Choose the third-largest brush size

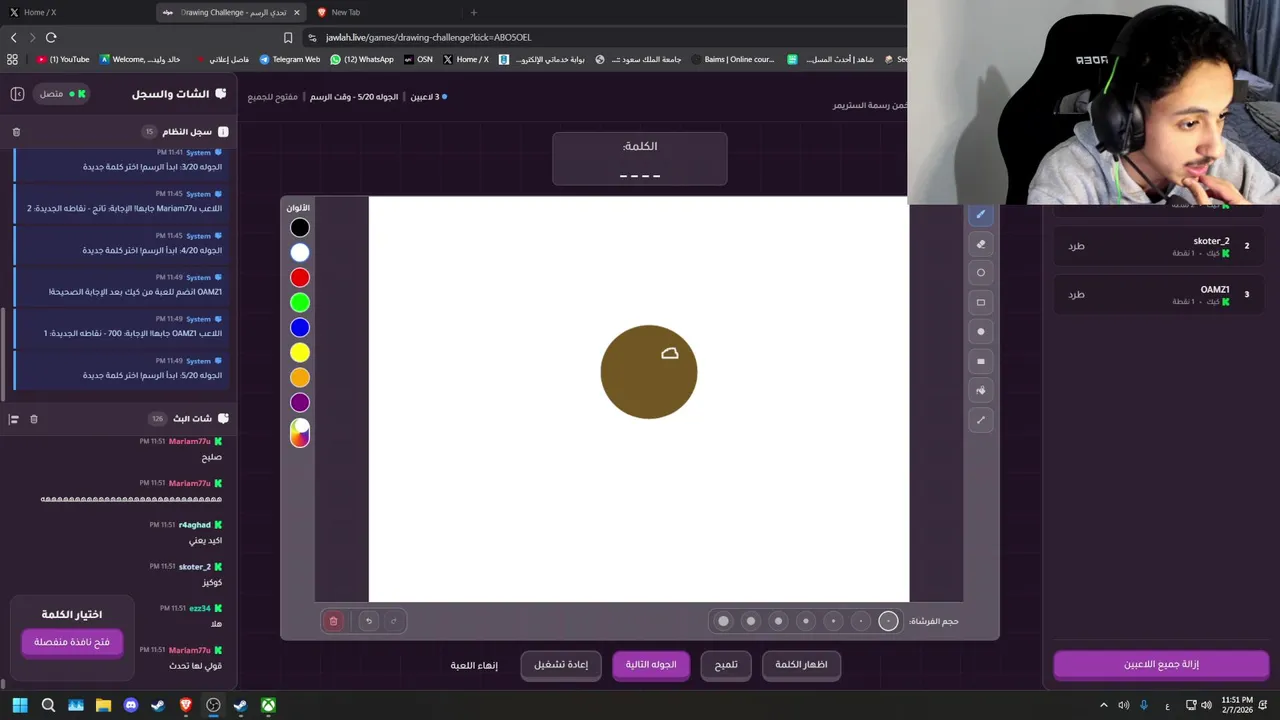click(x=778, y=621)
